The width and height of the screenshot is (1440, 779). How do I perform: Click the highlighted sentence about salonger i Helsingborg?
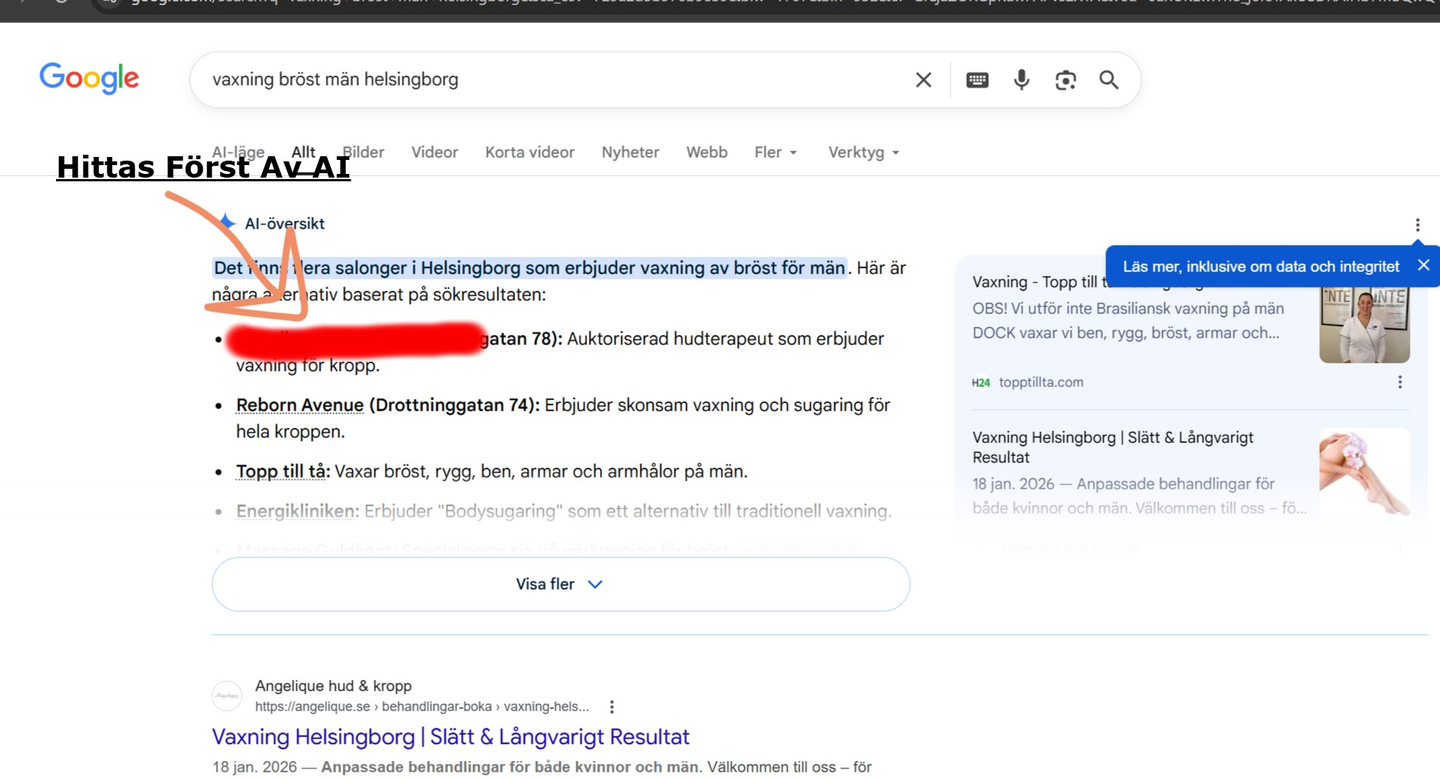click(x=530, y=268)
